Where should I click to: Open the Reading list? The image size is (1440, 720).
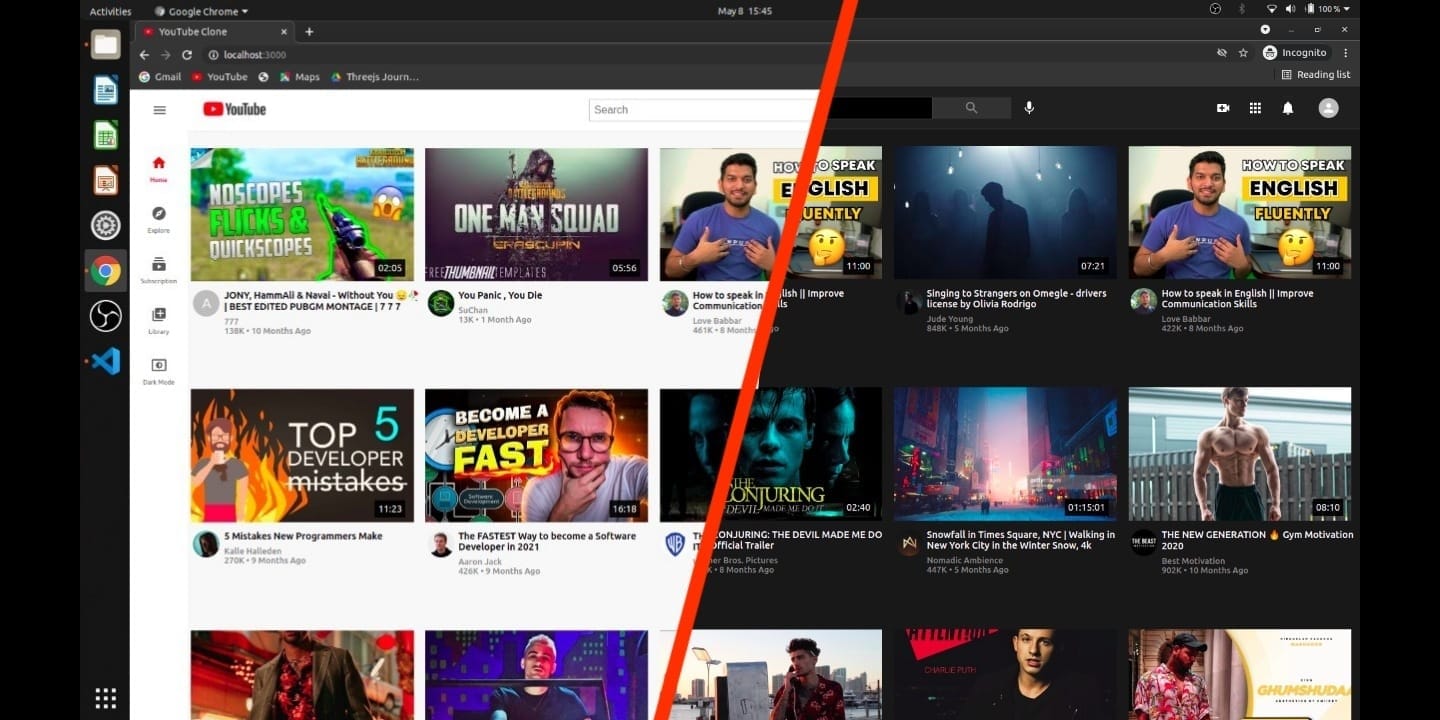point(1315,75)
